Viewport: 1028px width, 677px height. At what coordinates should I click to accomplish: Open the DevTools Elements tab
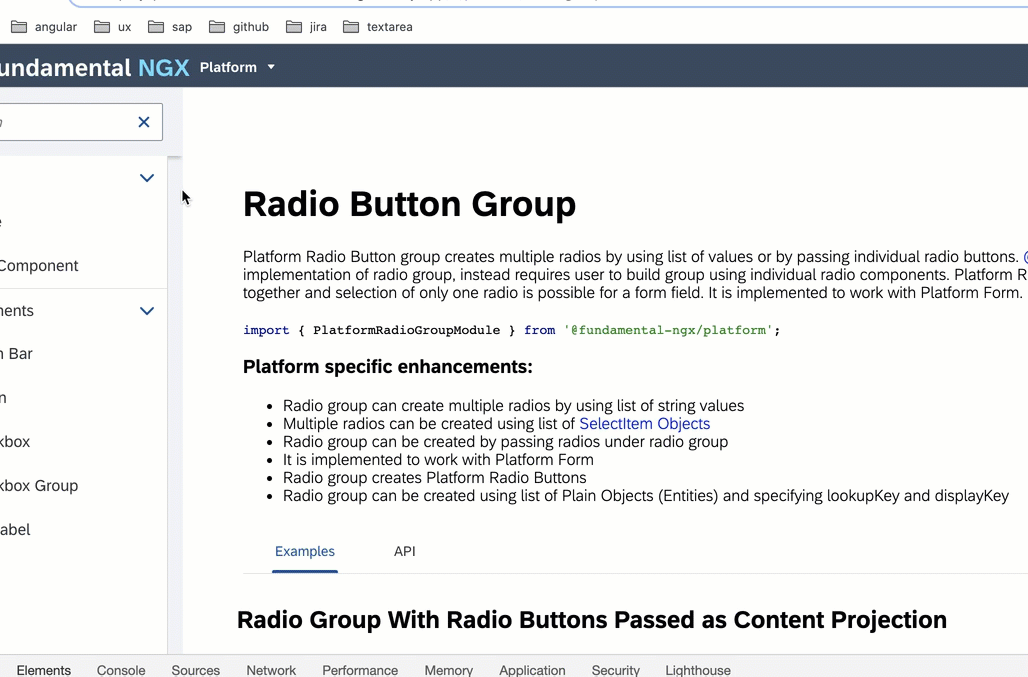click(x=43, y=670)
